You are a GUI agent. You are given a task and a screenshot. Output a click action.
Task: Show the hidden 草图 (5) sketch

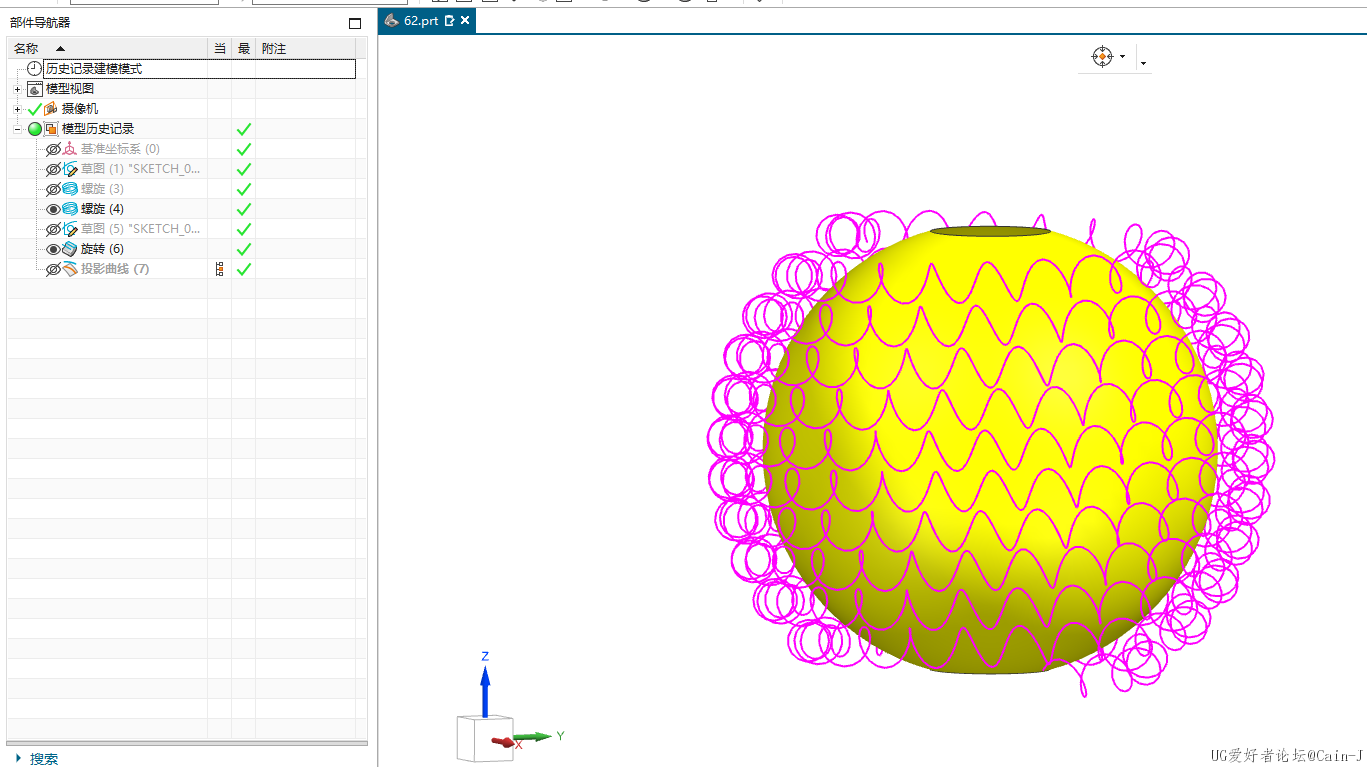pyautogui.click(x=54, y=229)
